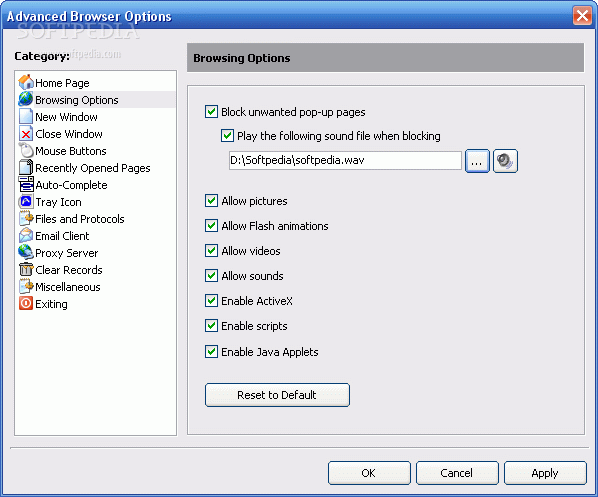
Task: Click the Files and Protocols icon
Action: pos(26,219)
